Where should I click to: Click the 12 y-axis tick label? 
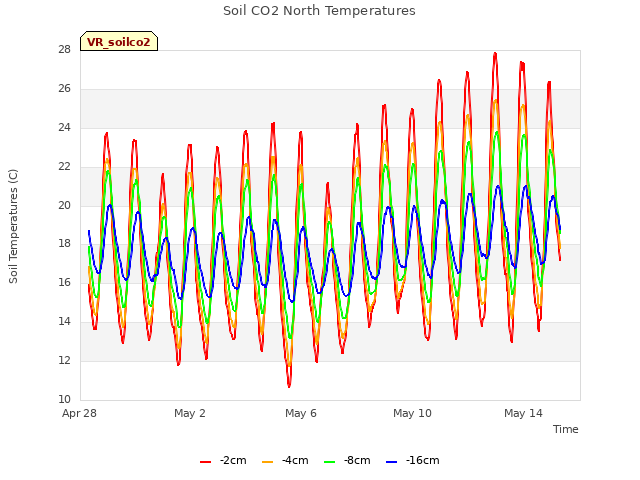tap(64, 360)
